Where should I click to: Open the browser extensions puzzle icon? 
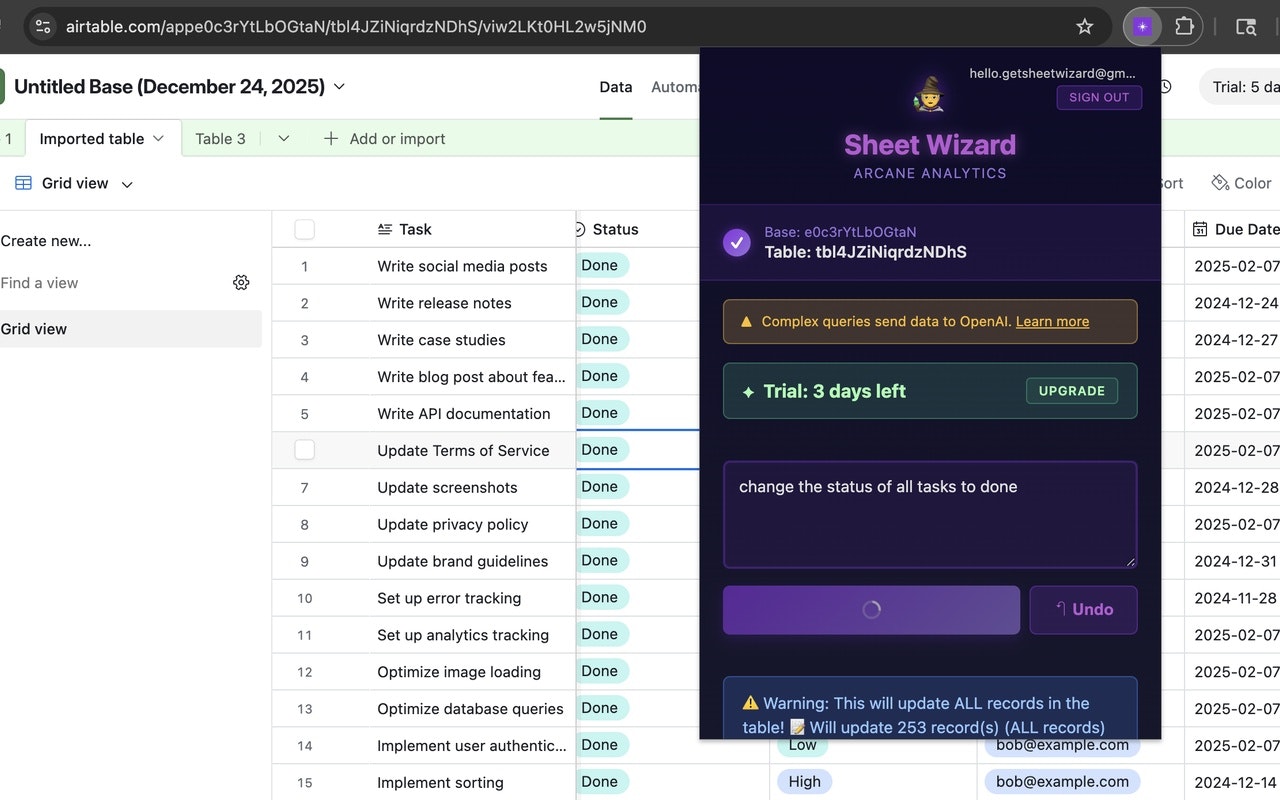(1186, 26)
